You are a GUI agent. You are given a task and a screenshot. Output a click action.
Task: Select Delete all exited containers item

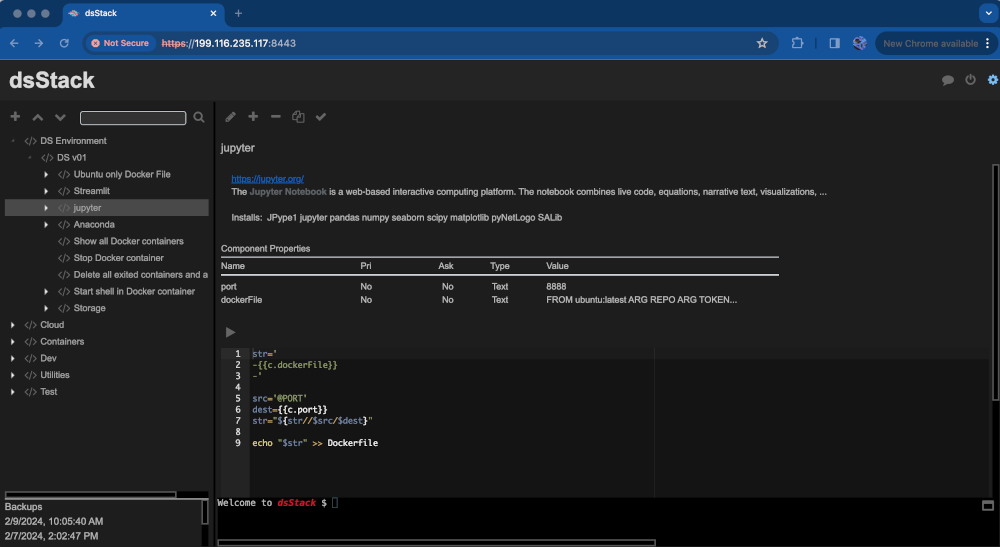point(140,275)
